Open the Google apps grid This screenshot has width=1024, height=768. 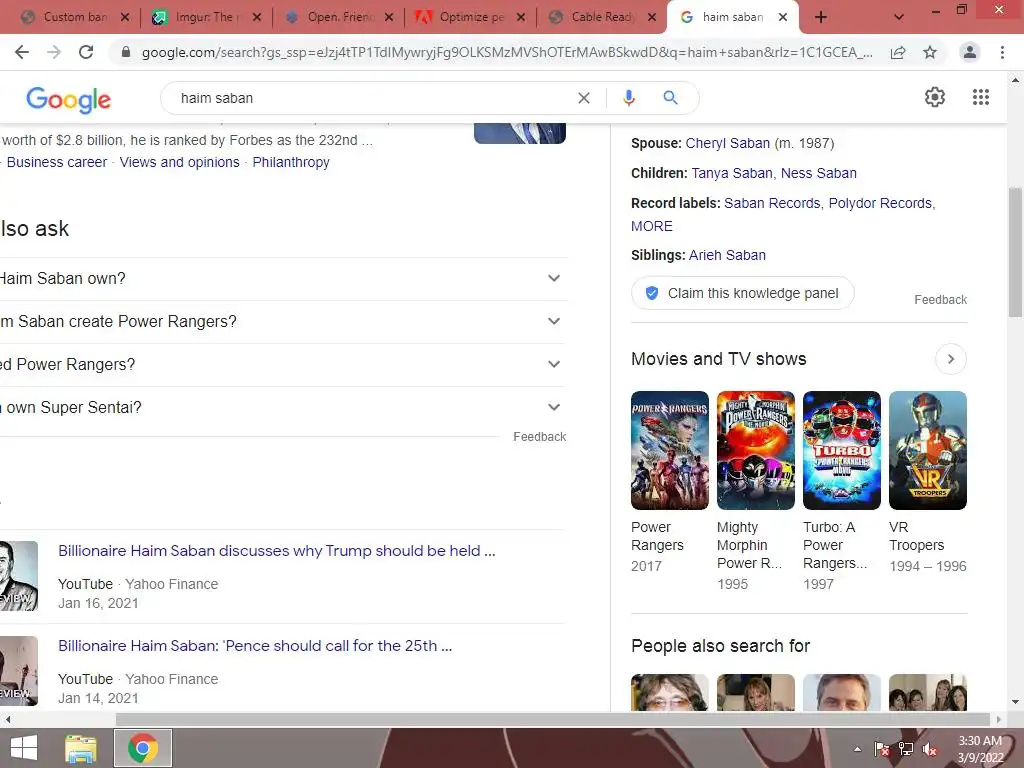pyautogui.click(x=981, y=97)
